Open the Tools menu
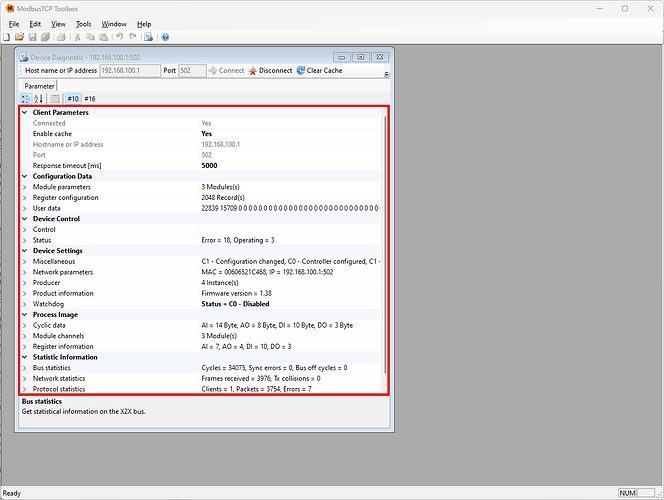664x500 pixels. (x=83, y=24)
